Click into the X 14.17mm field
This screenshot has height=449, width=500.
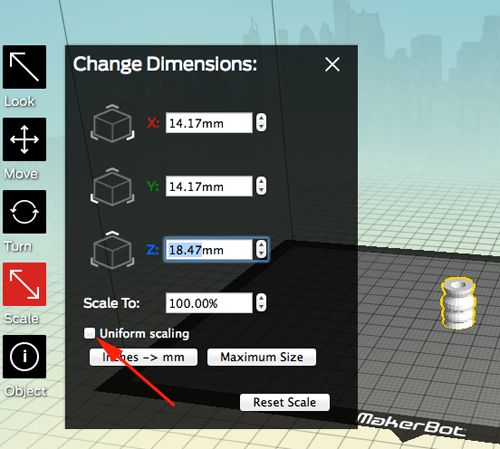(209, 123)
